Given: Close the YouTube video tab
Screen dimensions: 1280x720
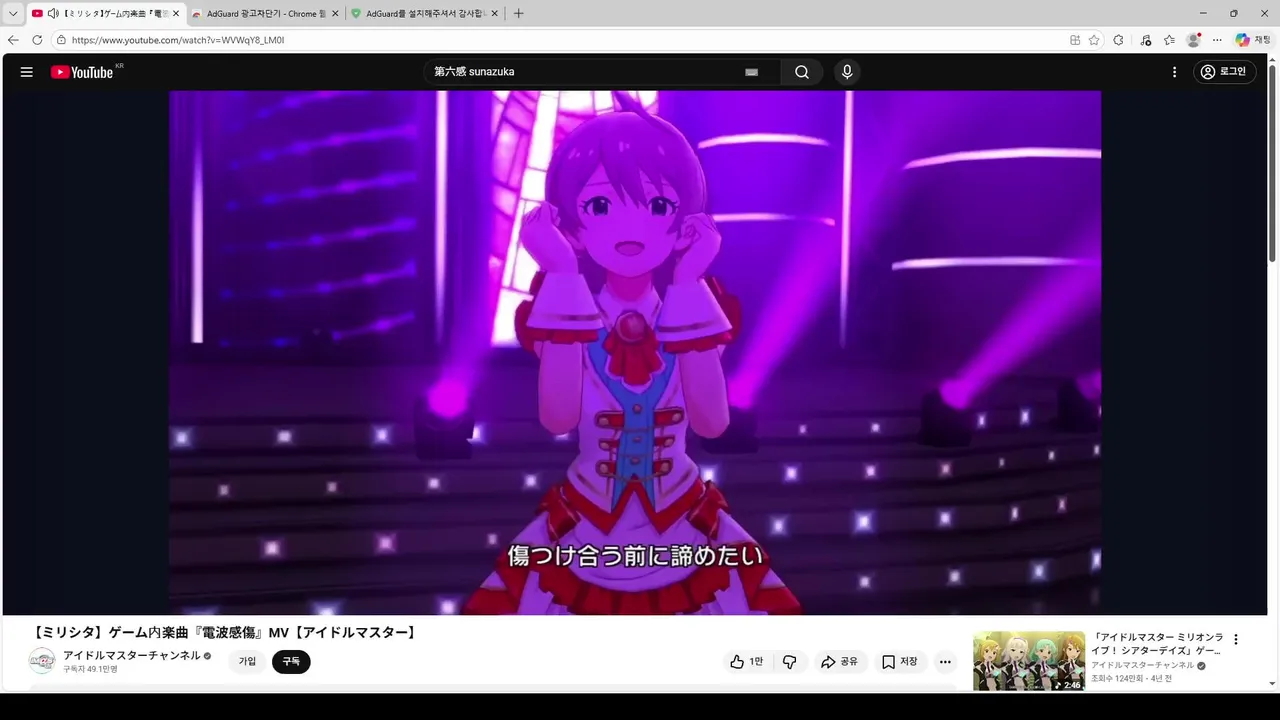Looking at the screenshot, I should [176, 14].
